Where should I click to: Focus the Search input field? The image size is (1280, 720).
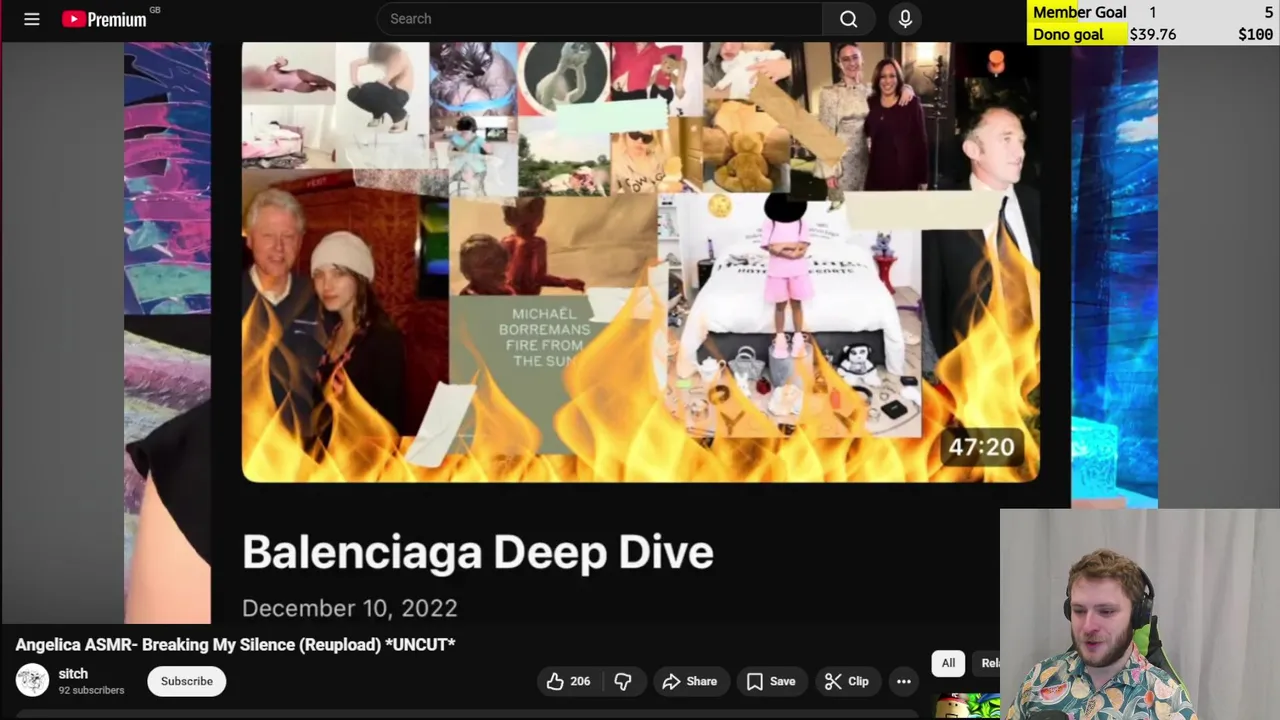tap(600, 19)
